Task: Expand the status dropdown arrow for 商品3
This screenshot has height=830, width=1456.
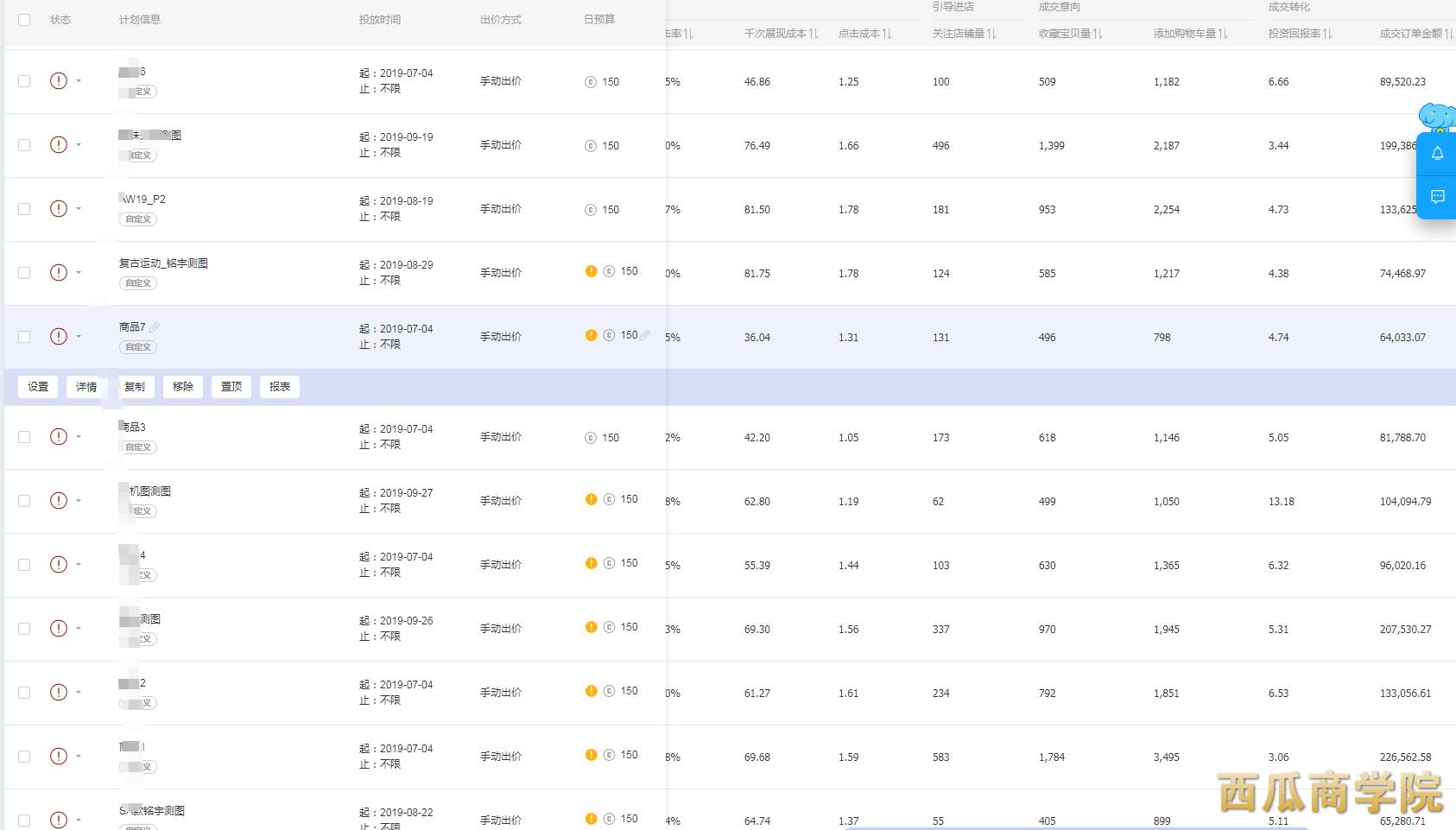Action: (79, 437)
